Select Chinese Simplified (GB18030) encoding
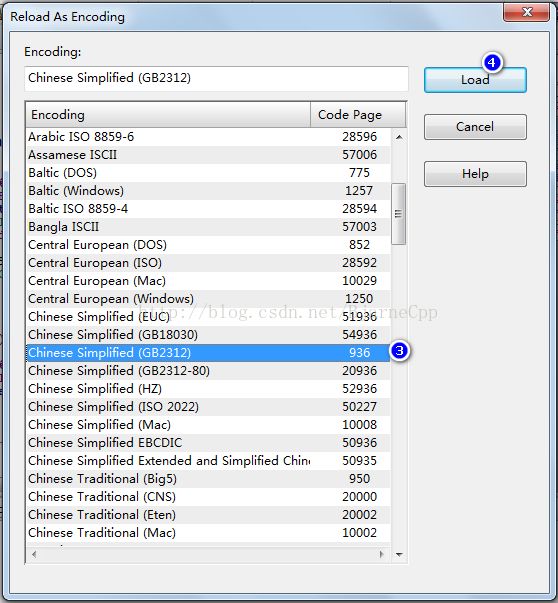The height and width of the screenshot is (603, 558). click(x=208, y=335)
